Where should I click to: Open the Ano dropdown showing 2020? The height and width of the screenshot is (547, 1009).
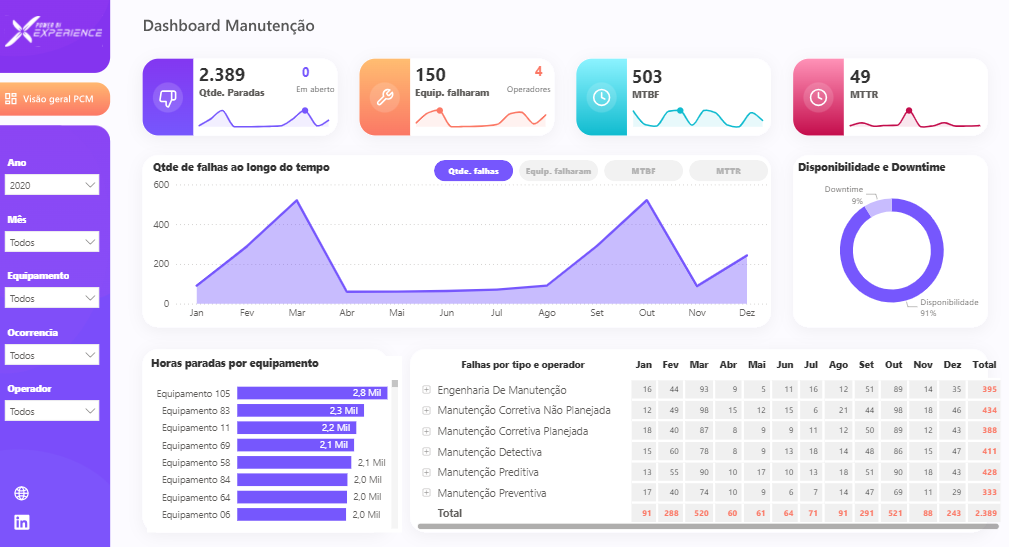pyautogui.click(x=53, y=185)
